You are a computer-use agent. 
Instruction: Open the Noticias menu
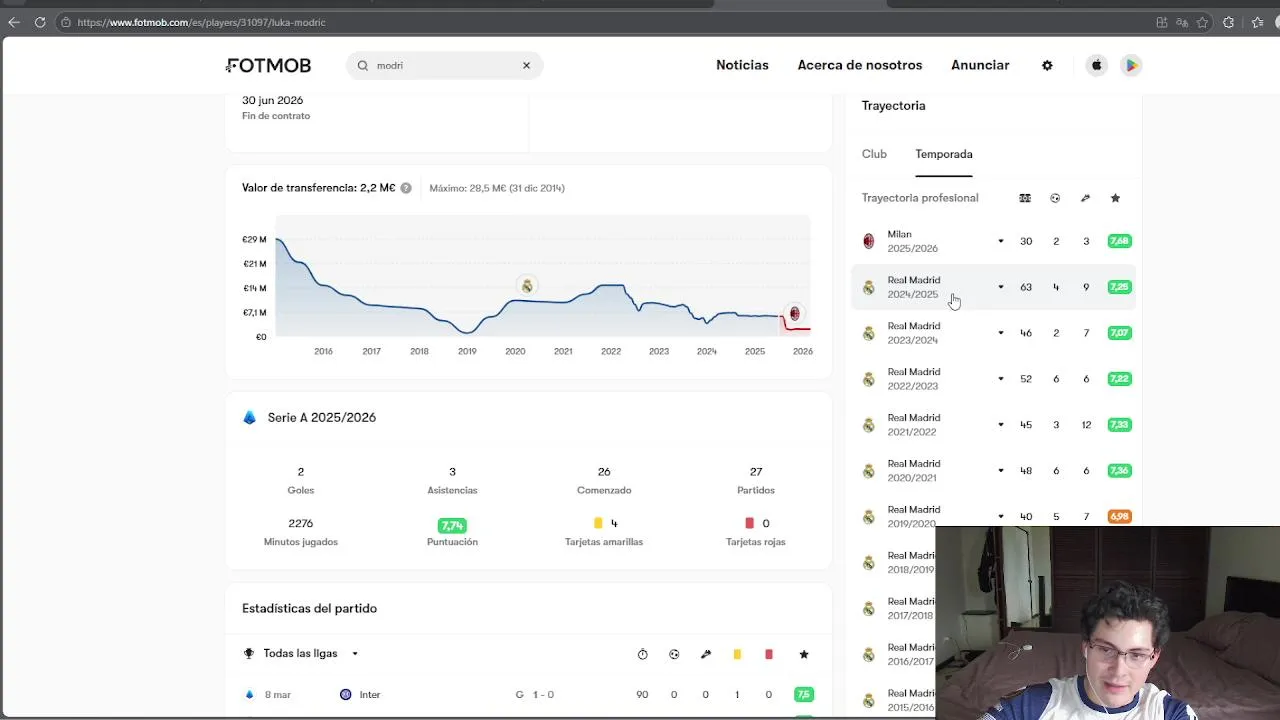[x=742, y=65]
